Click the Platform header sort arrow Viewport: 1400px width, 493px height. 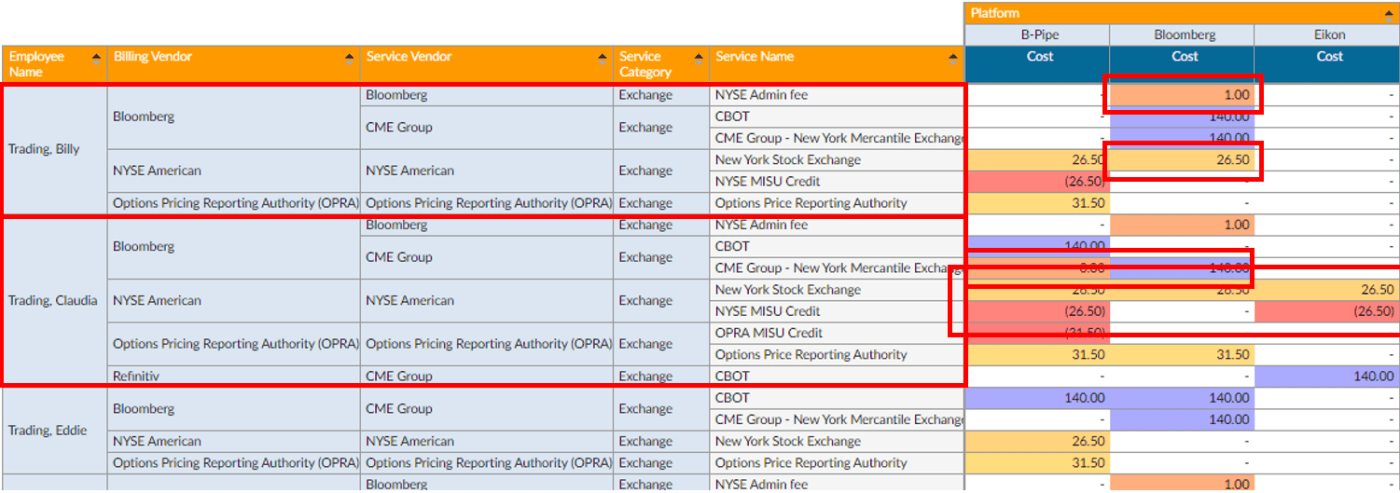click(1390, 13)
